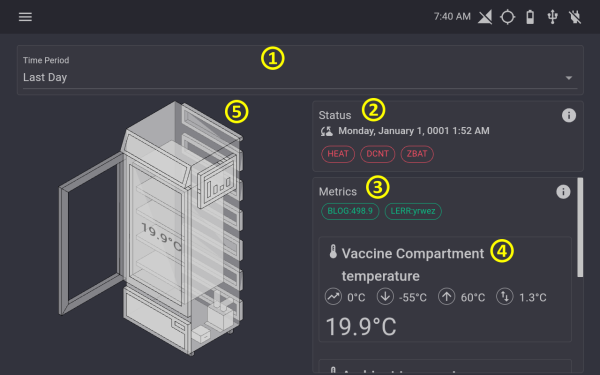Click the minimum temperature down-arrow icon
Viewport: 600px width, 375px height.
[x=385, y=297]
